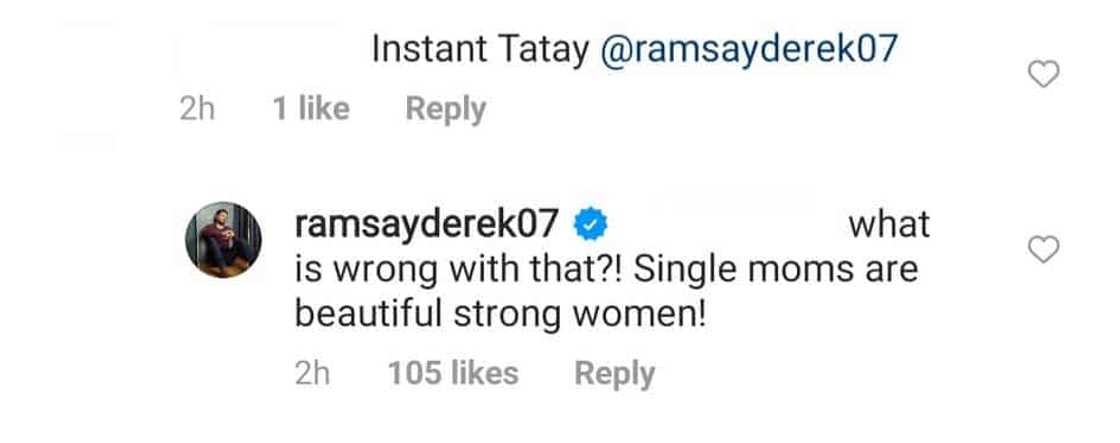The width and height of the screenshot is (1120, 443).
Task: Open the bold ramsayderek07 username
Action: click(431, 226)
